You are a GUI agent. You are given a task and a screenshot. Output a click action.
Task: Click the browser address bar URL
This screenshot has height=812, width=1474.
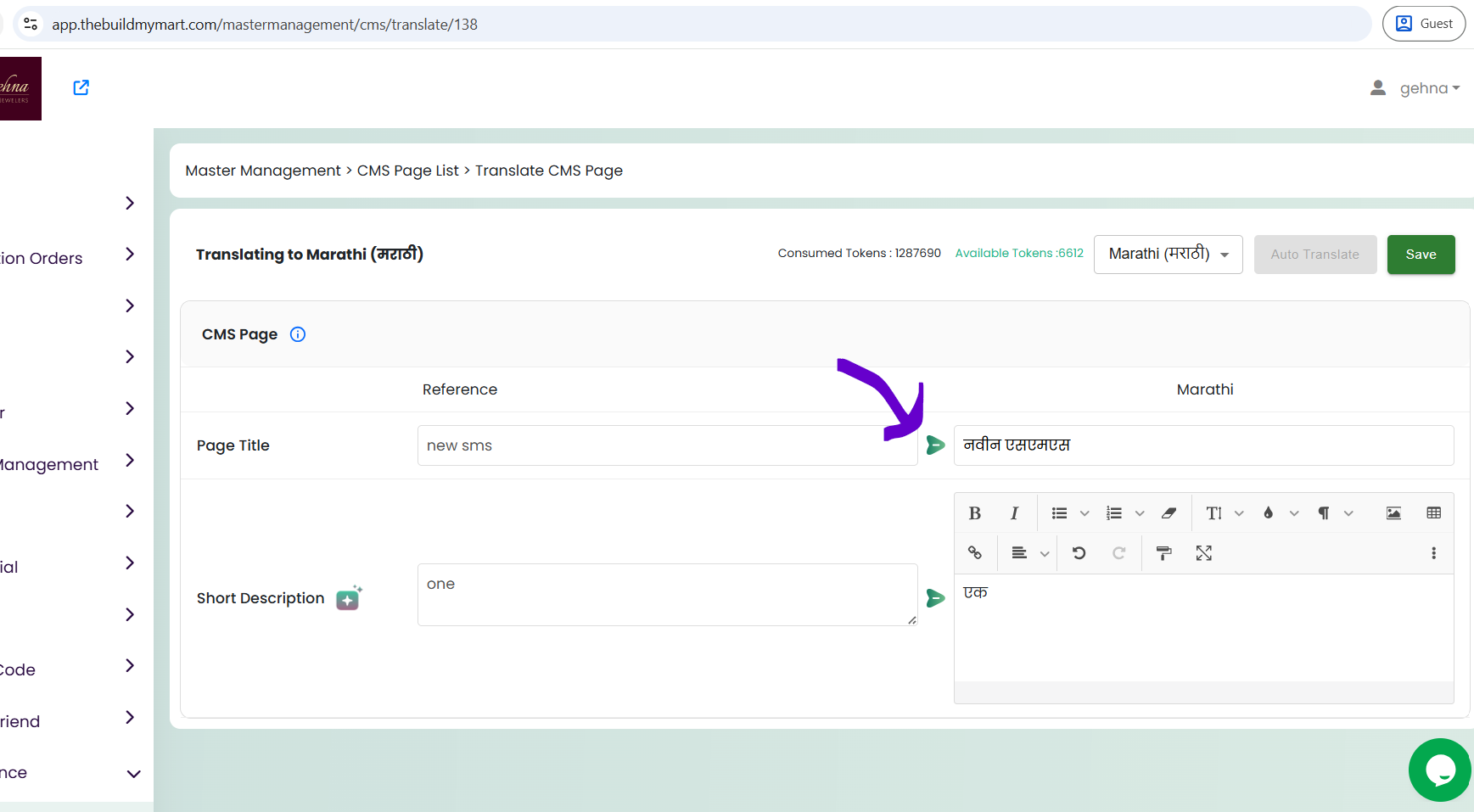265,25
